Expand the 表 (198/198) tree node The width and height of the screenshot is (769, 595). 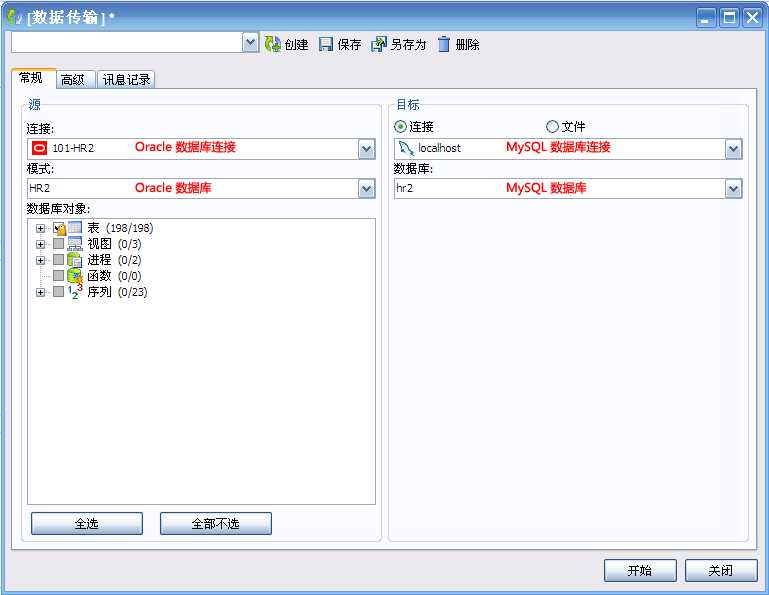40,229
